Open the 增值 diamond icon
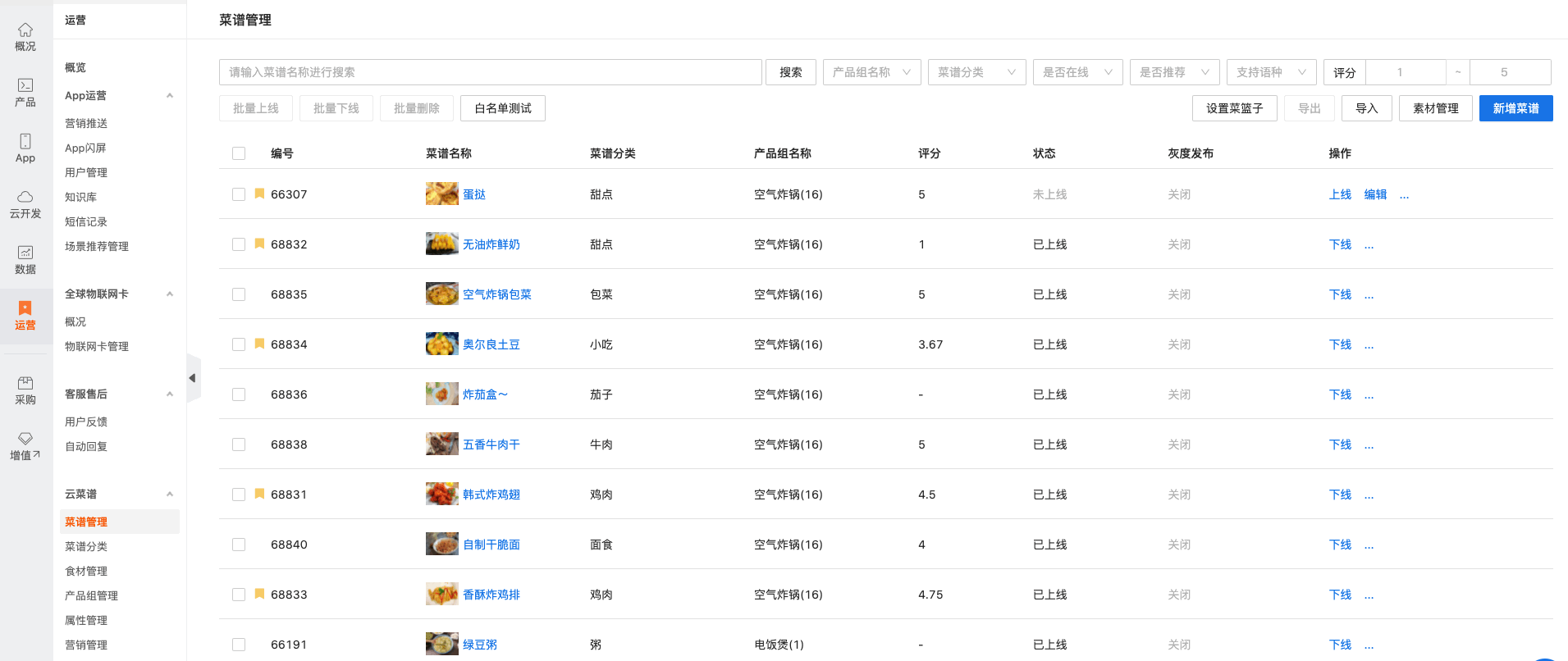Image resolution: width=1568 pixels, height=661 pixels. pyautogui.click(x=25, y=446)
